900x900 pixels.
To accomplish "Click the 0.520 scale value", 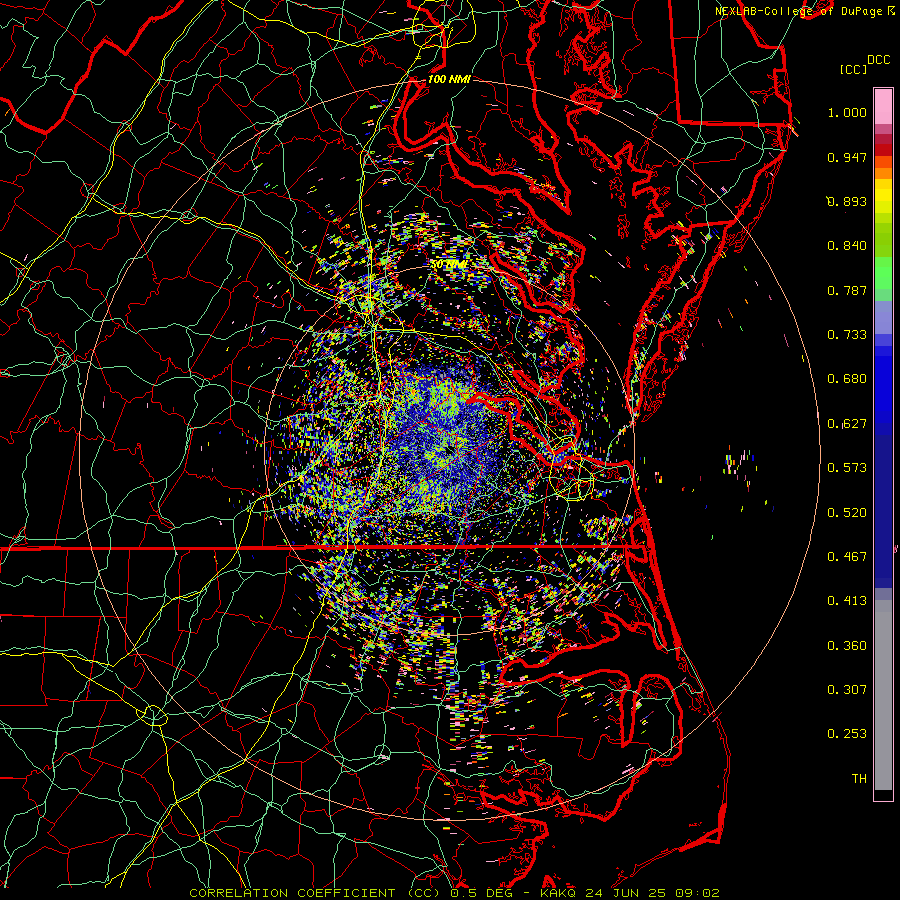I will [847, 513].
